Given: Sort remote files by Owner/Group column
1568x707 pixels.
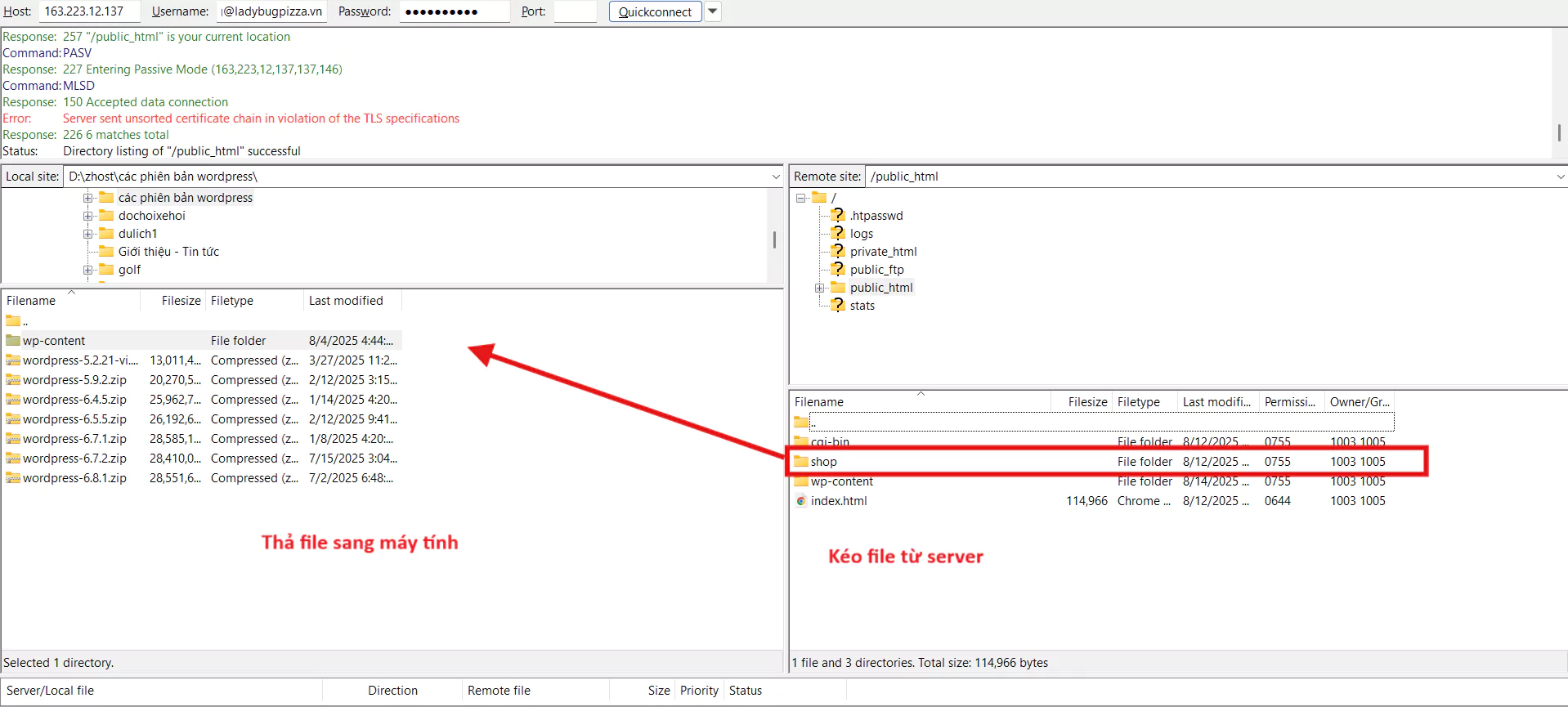Looking at the screenshot, I should [1360, 401].
